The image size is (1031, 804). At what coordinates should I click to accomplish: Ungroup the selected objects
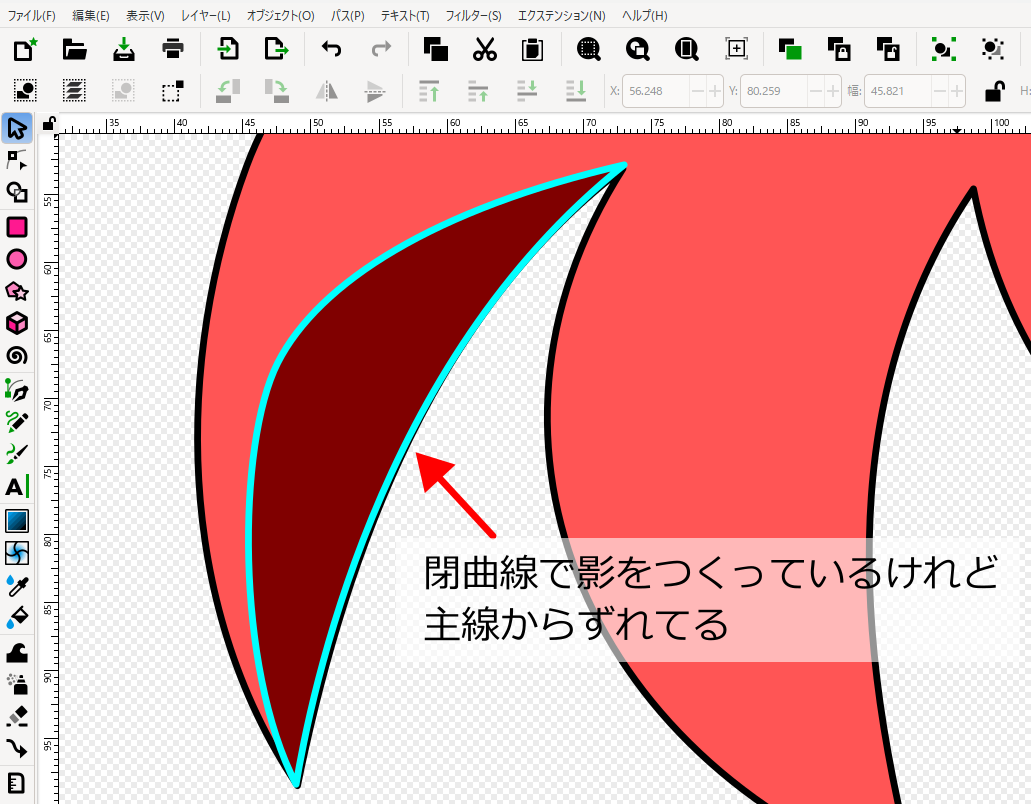992,49
